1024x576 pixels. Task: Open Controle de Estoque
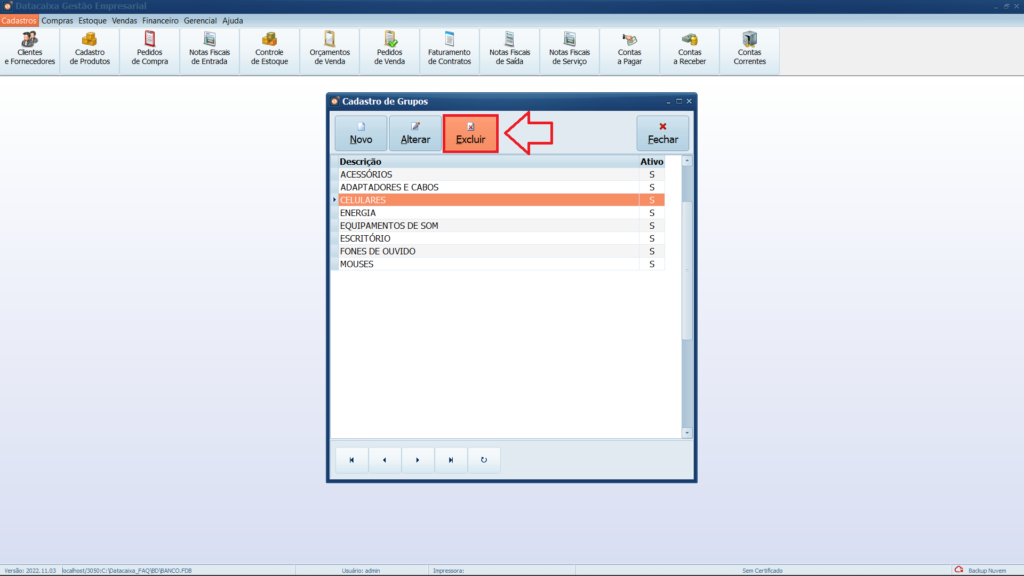(x=270, y=49)
